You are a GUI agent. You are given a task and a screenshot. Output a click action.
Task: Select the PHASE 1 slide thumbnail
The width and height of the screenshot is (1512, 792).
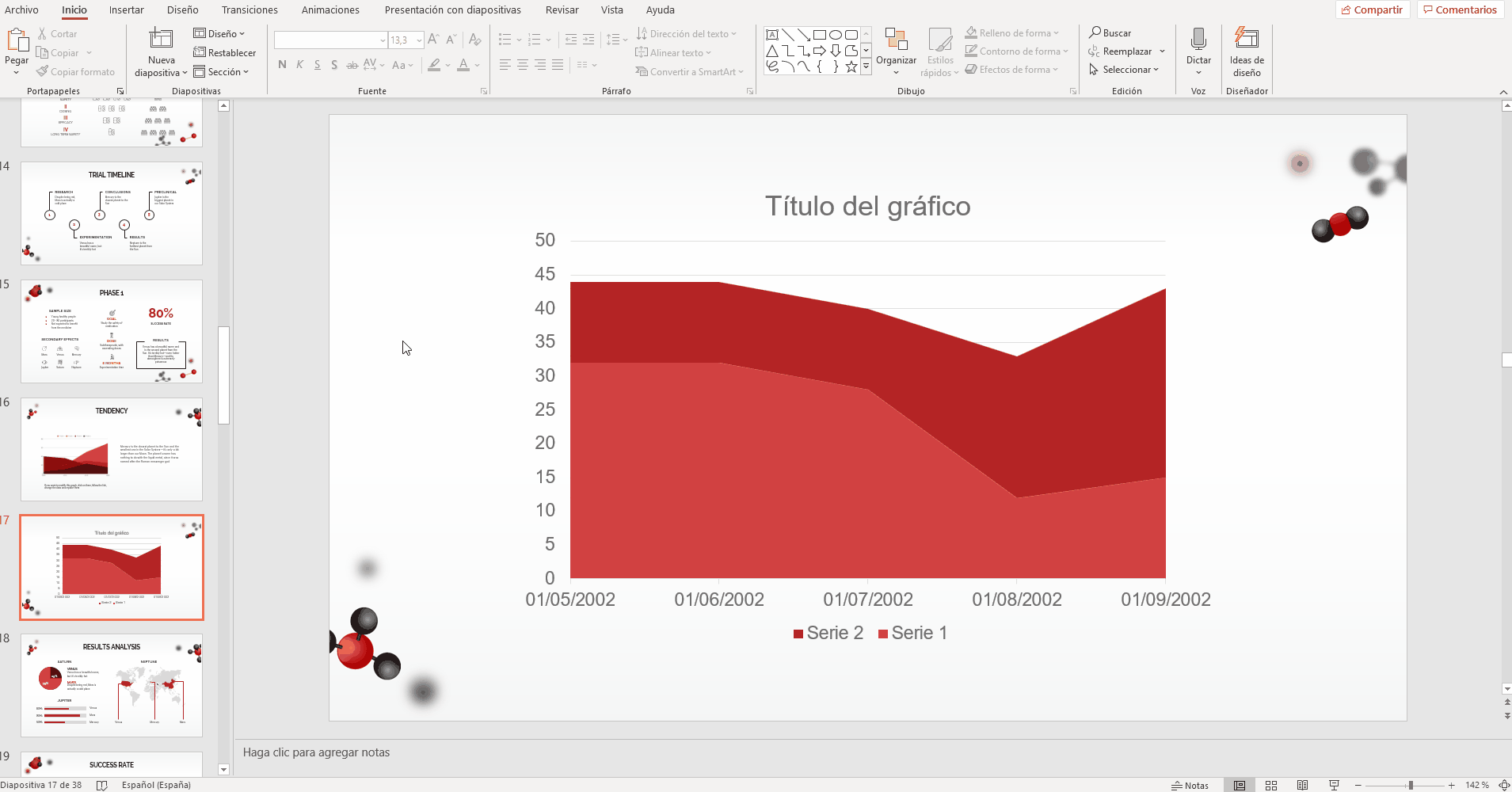tap(112, 331)
